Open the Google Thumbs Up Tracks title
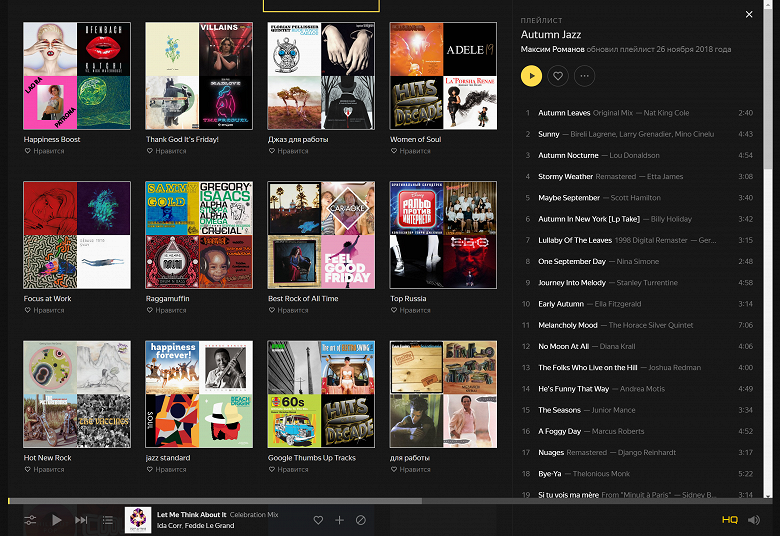780x536 pixels. 312,458
